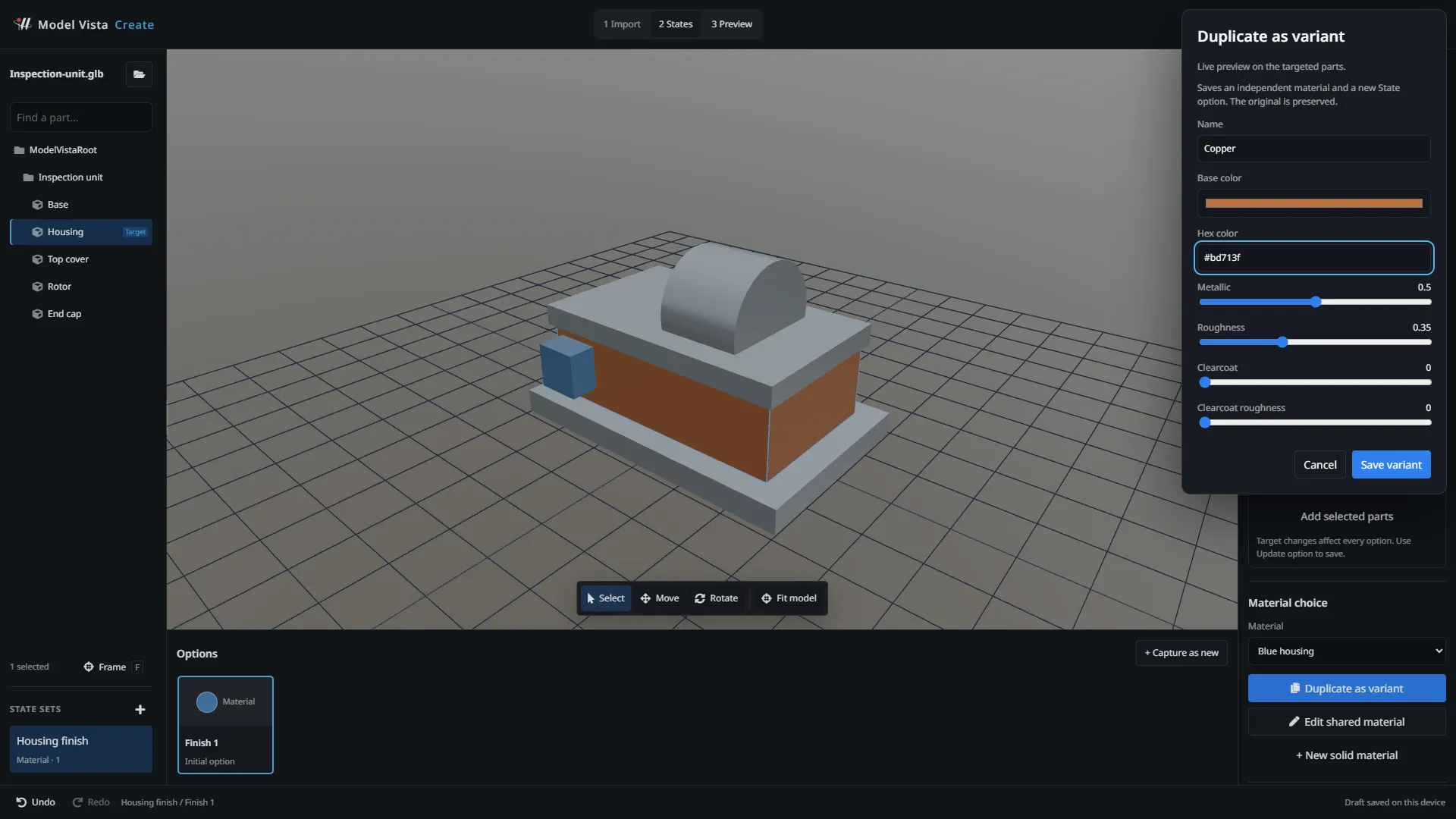1456x819 pixels.
Task: Save the Copper variant
Action: point(1391,465)
